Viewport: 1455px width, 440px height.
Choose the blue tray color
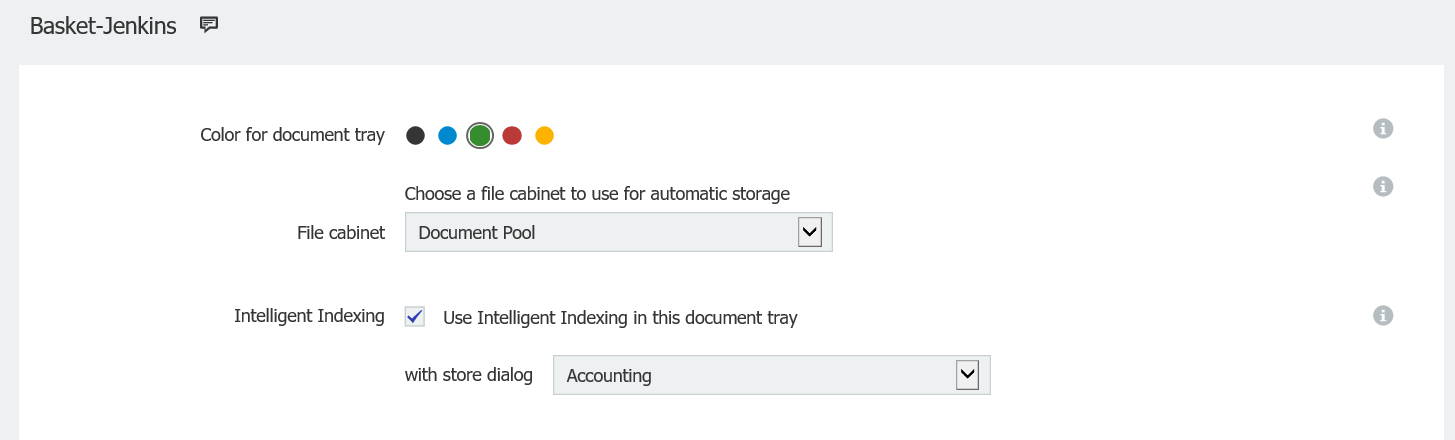(448, 136)
